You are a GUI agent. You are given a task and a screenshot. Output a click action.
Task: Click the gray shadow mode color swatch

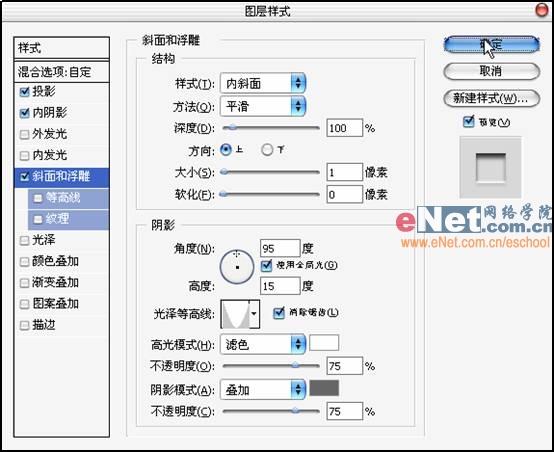click(x=324, y=388)
